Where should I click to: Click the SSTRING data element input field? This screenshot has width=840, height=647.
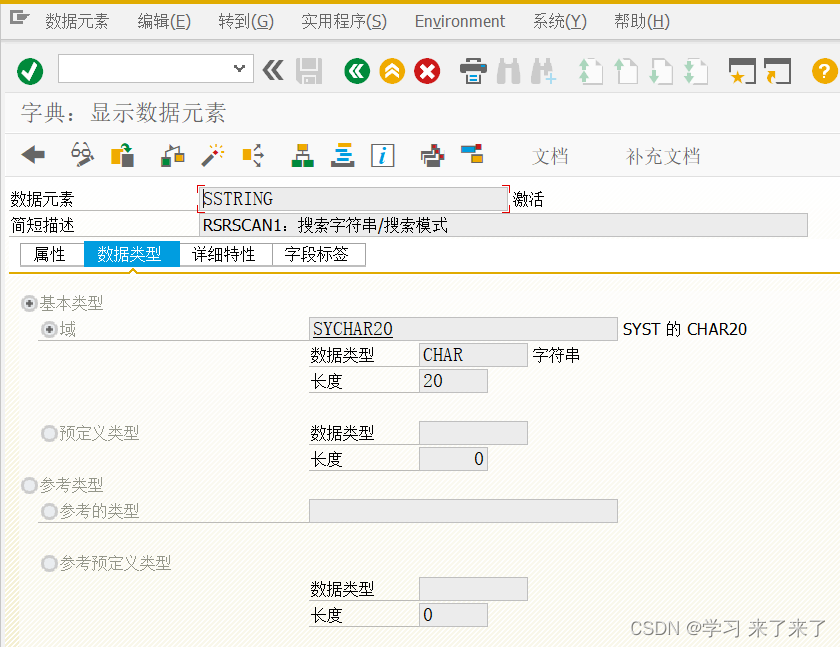[350, 199]
